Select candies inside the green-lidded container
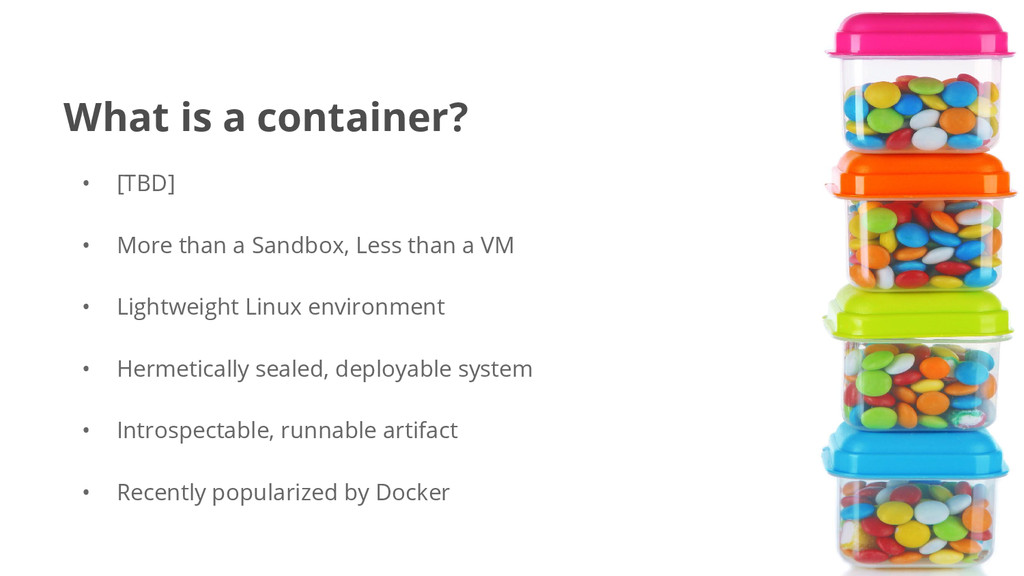 pos(920,385)
